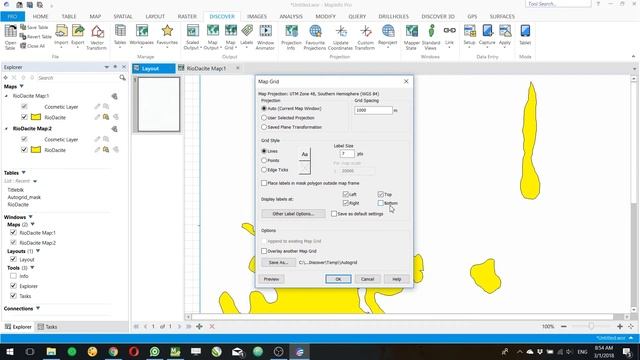Click Preview button in Map Grid

pyautogui.click(x=271, y=279)
